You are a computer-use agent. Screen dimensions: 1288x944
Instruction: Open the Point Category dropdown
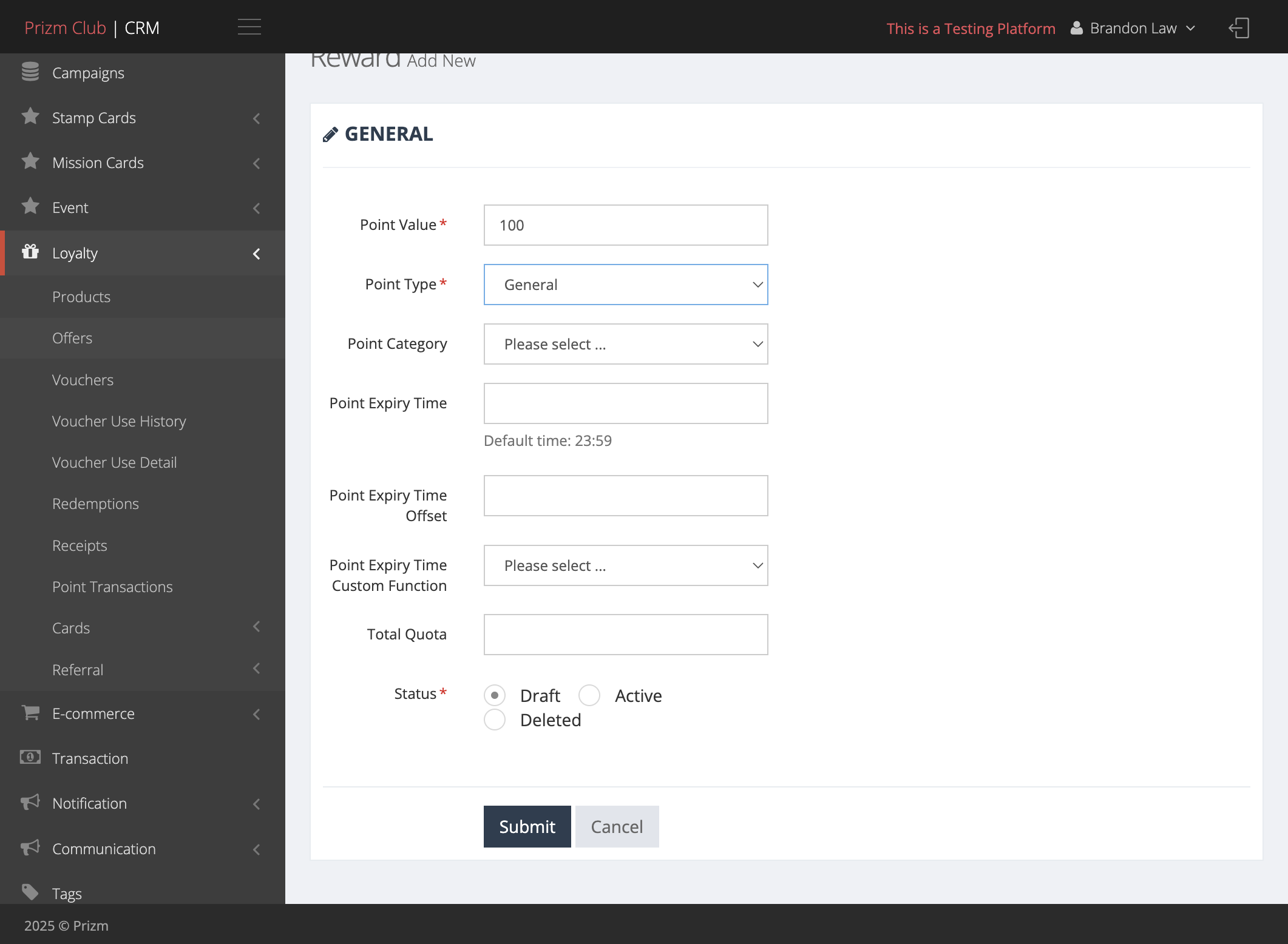click(x=626, y=344)
